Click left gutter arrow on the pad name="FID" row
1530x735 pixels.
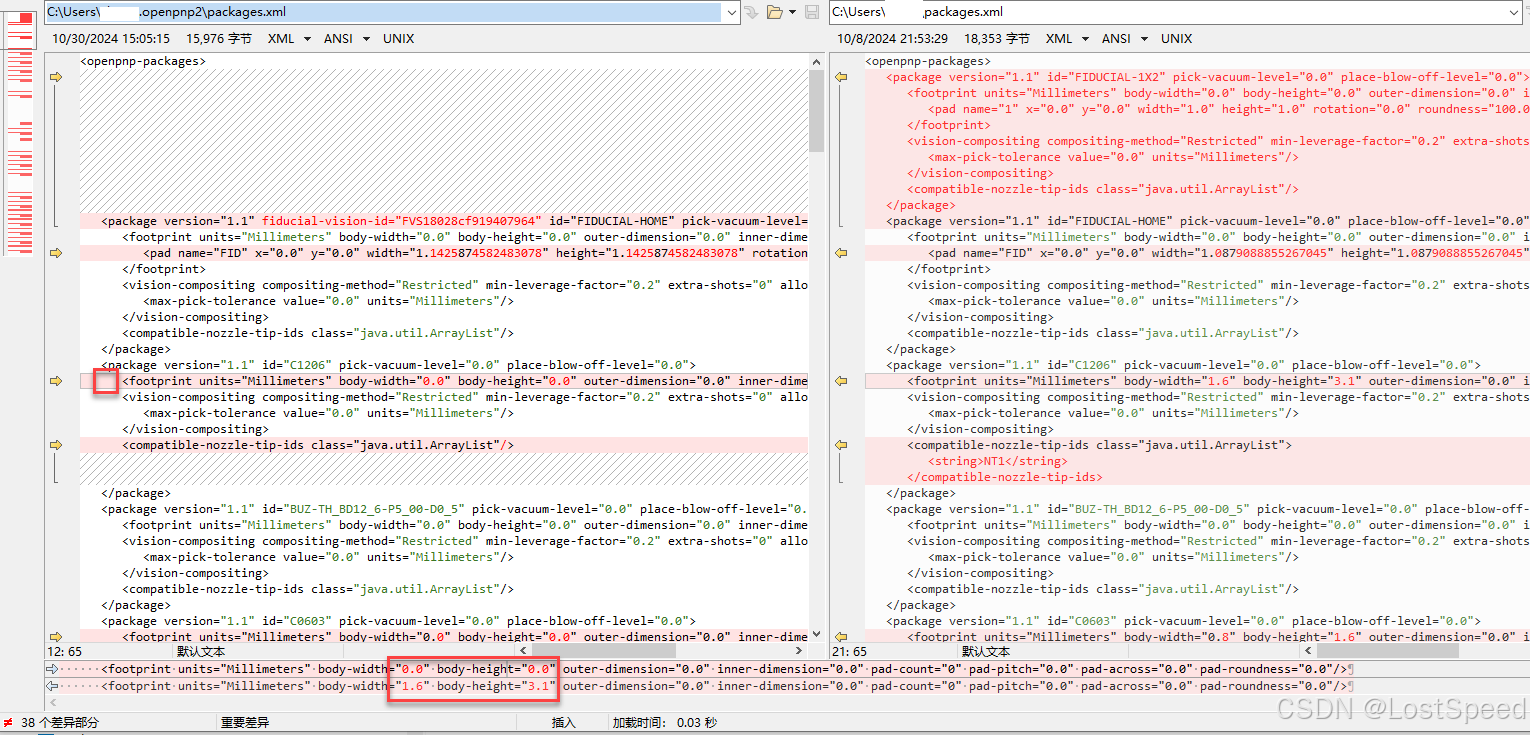57,253
